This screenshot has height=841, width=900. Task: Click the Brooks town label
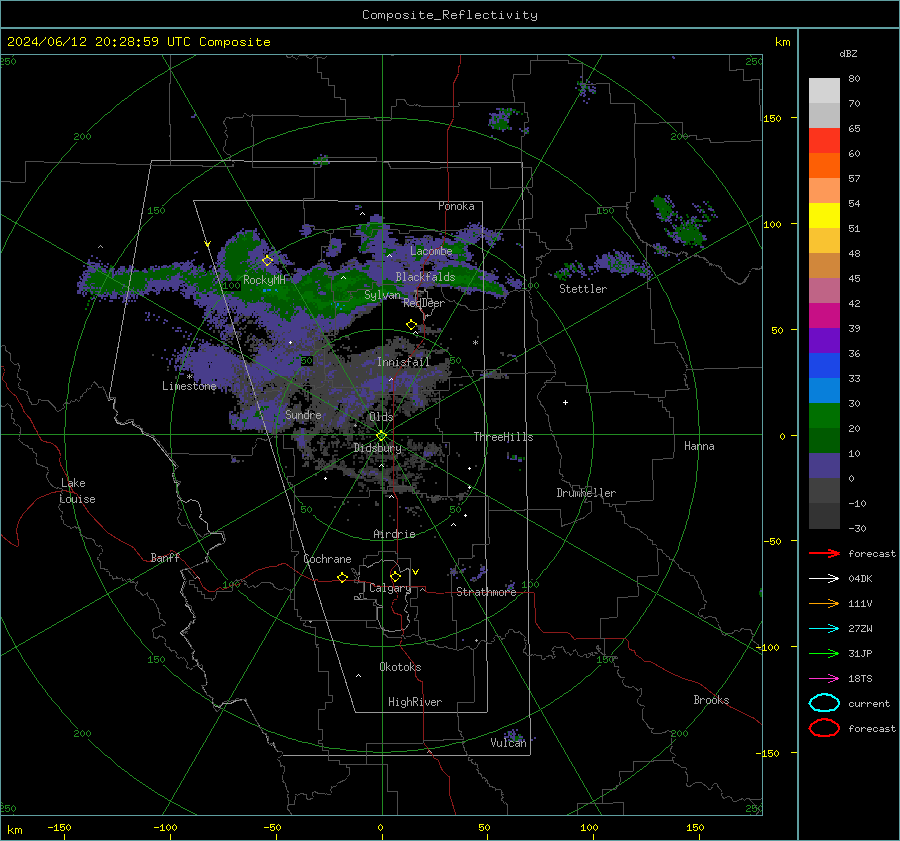tap(711, 700)
